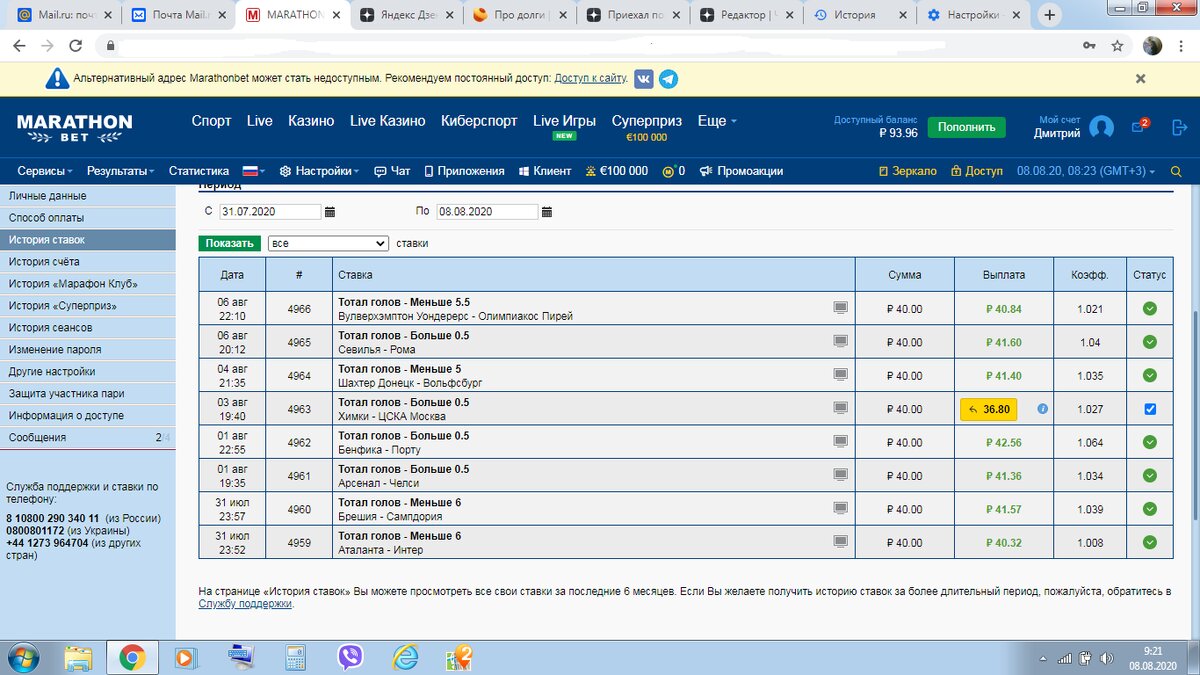The width and height of the screenshot is (1200, 675).
Task: Open Internet Explorer from taskbar
Action: pyautogui.click(x=405, y=657)
